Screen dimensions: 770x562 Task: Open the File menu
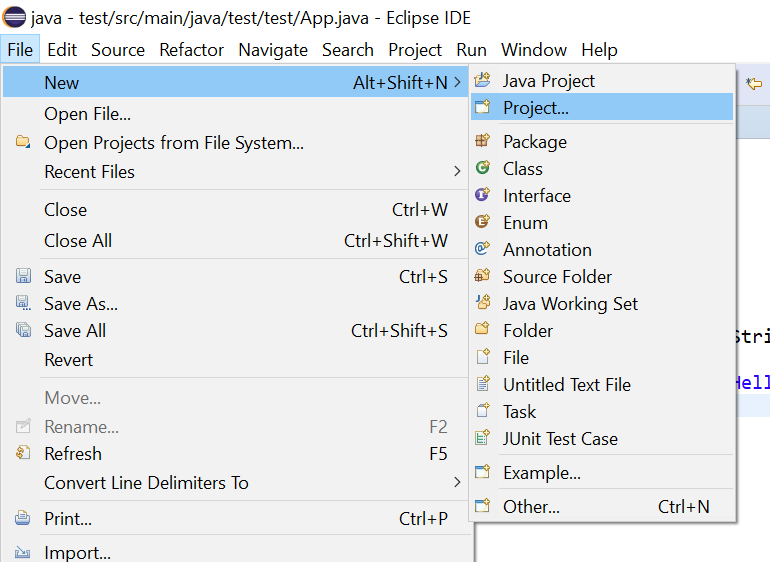pyautogui.click(x=20, y=50)
